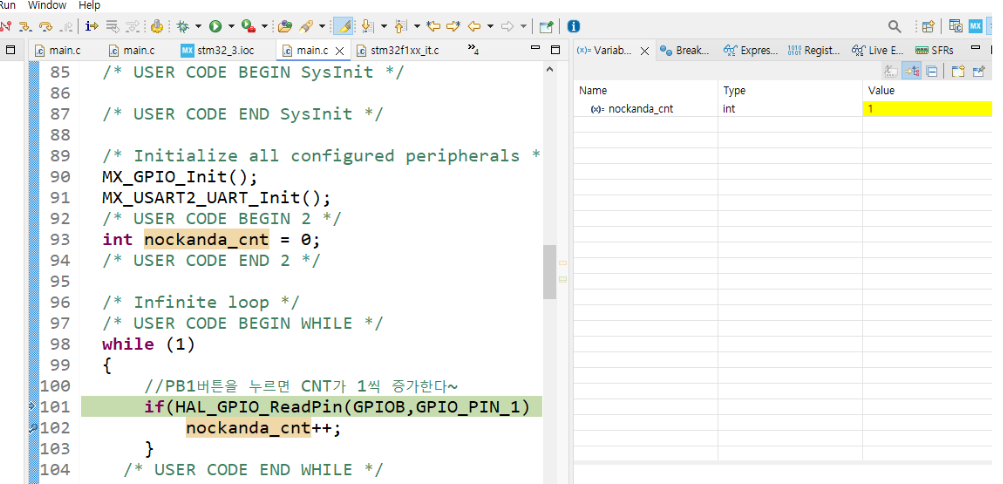Open the Run configurations dropdown arrow

pos(231,26)
